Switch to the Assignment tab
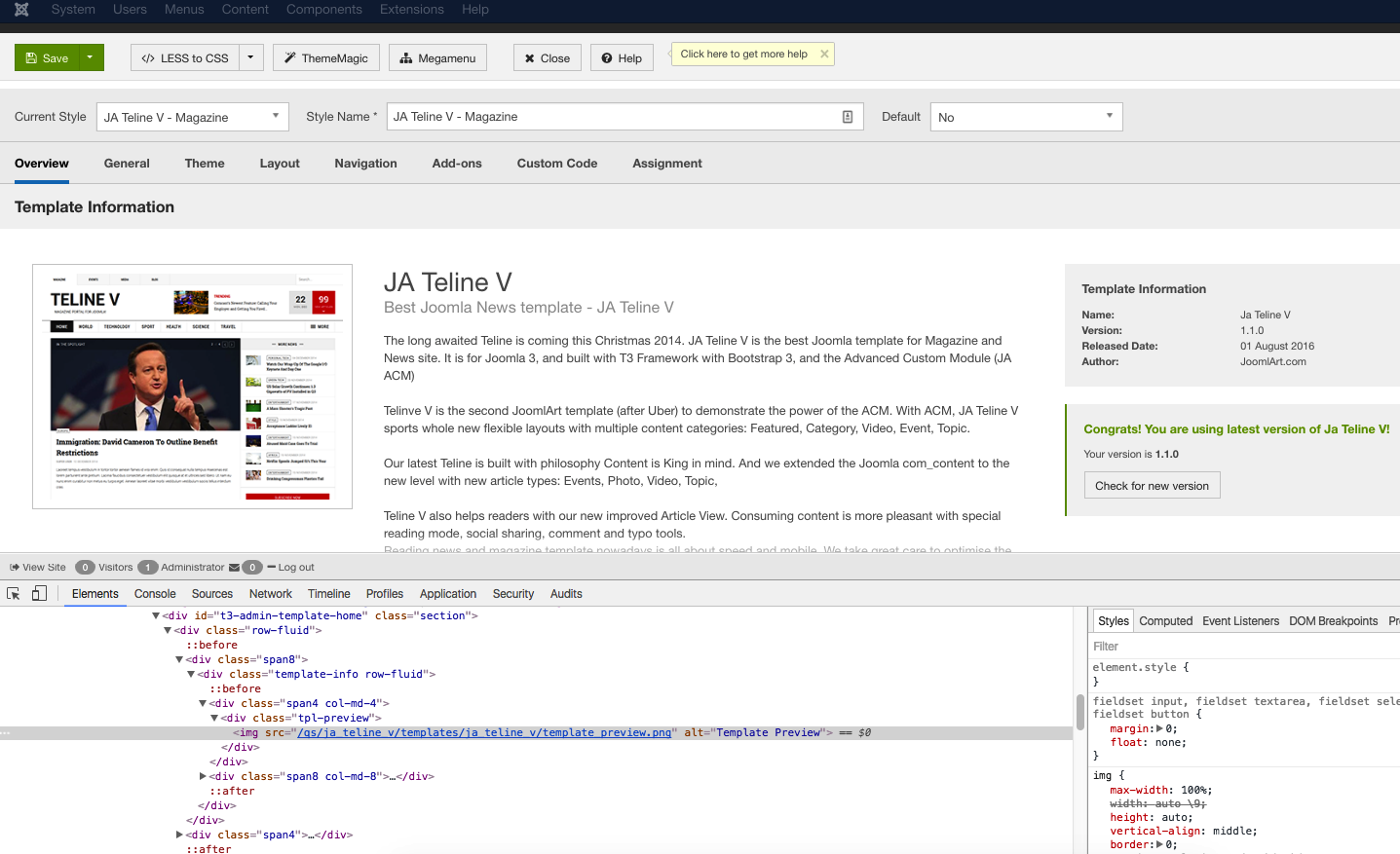The height and width of the screenshot is (854, 1400). coord(667,164)
